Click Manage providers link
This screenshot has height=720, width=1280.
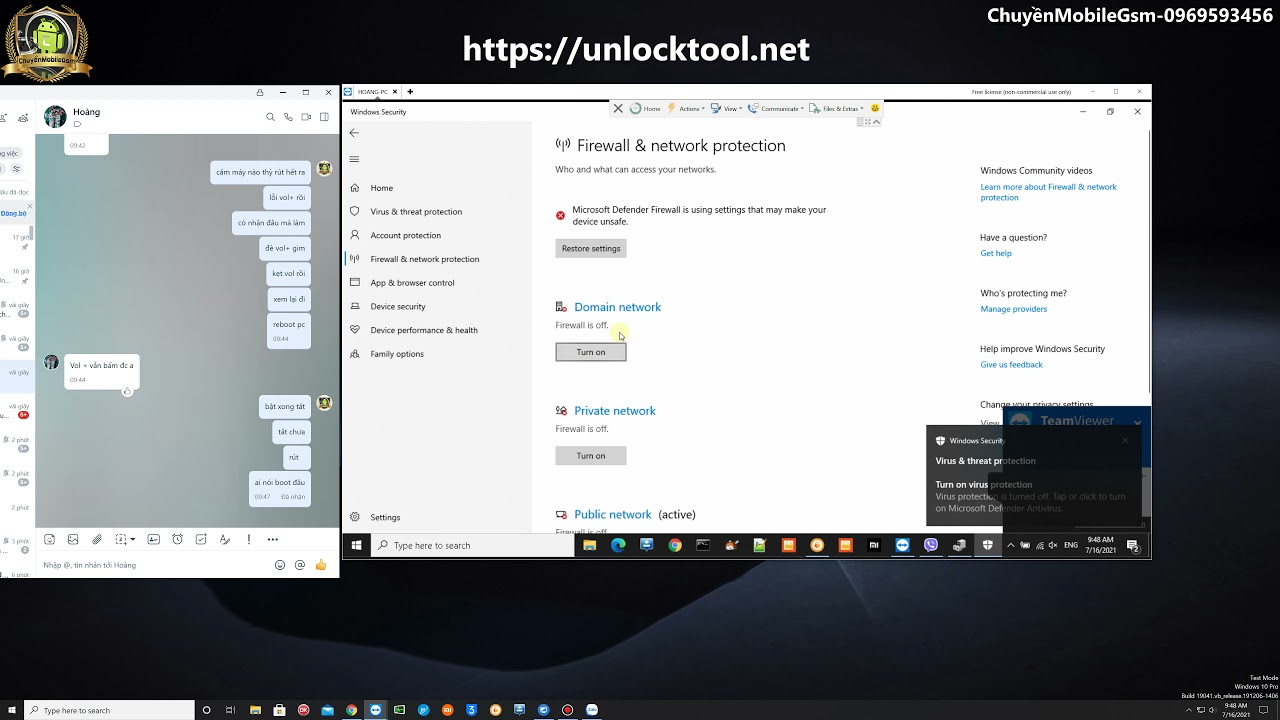(x=1014, y=309)
